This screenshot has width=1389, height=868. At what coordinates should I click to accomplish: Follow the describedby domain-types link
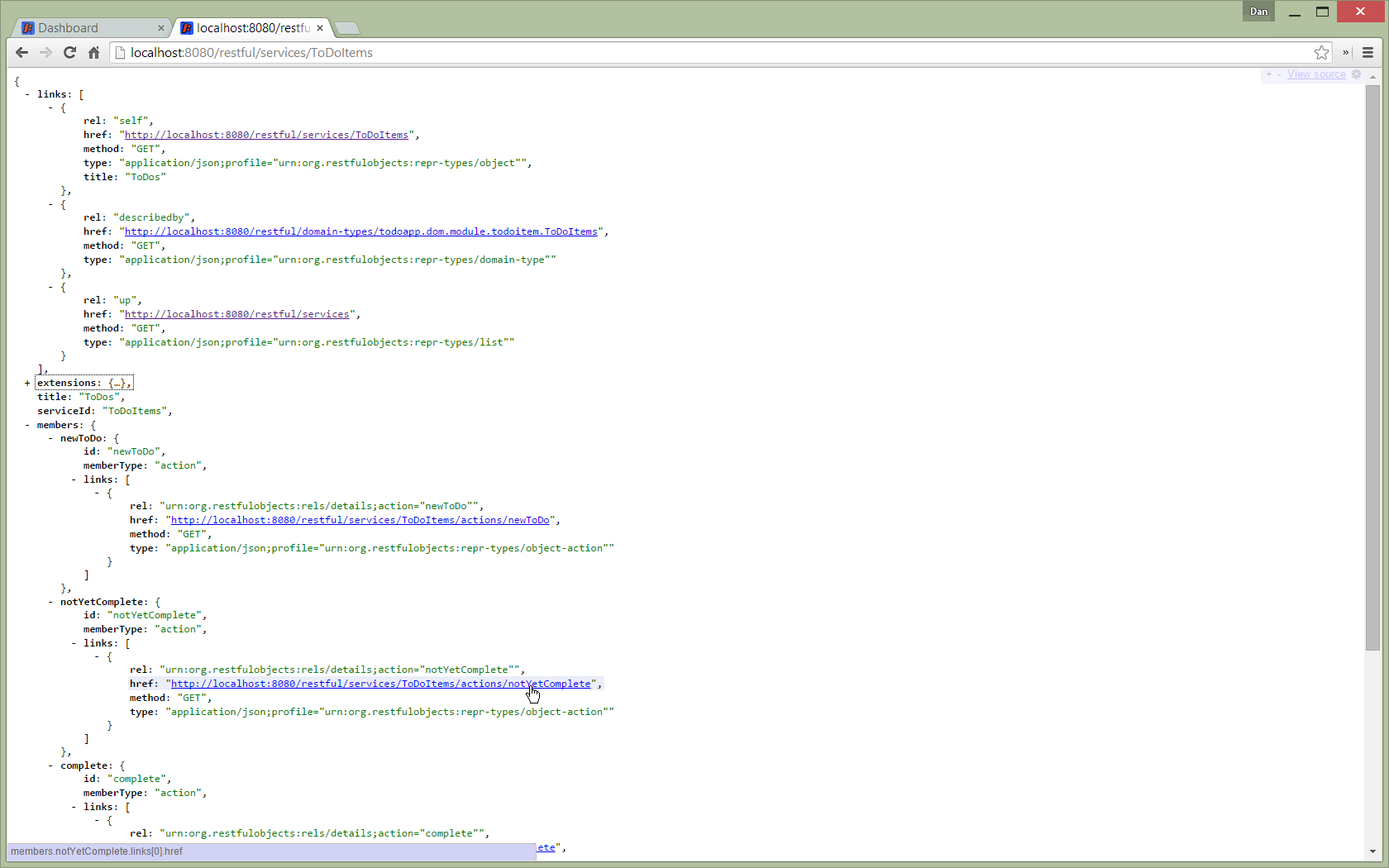[x=360, y=231]
